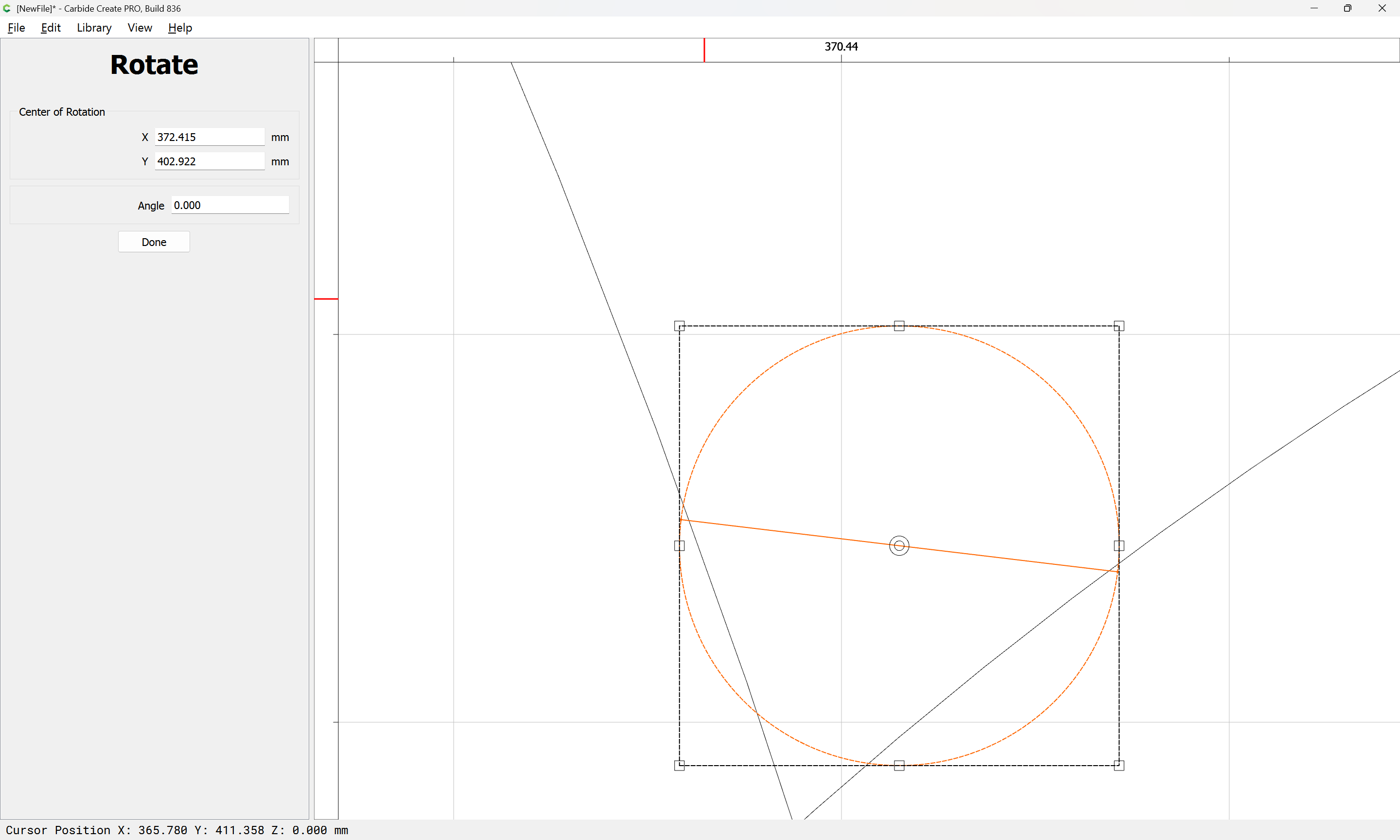Click the bottom-right selection handle
This screenshot has height=840, width=1400.
1119,765
